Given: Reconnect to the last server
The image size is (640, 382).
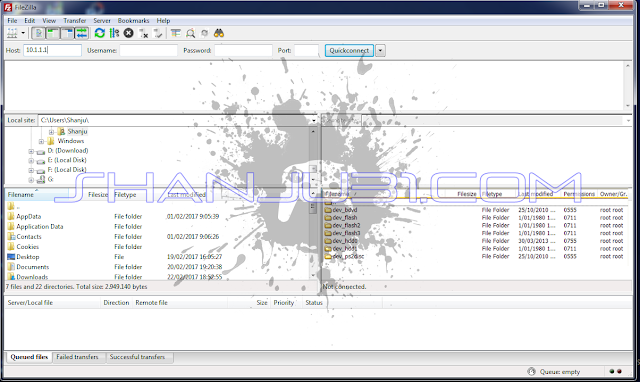Looking at the screenshot, I should point(158,33).
